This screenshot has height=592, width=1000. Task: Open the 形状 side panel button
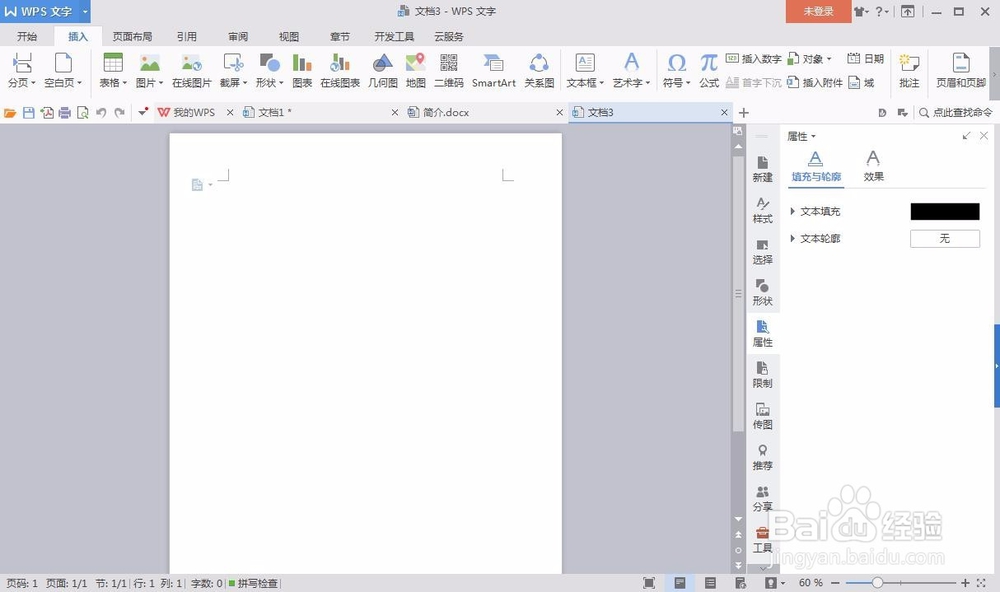click(x=762, y=293)
